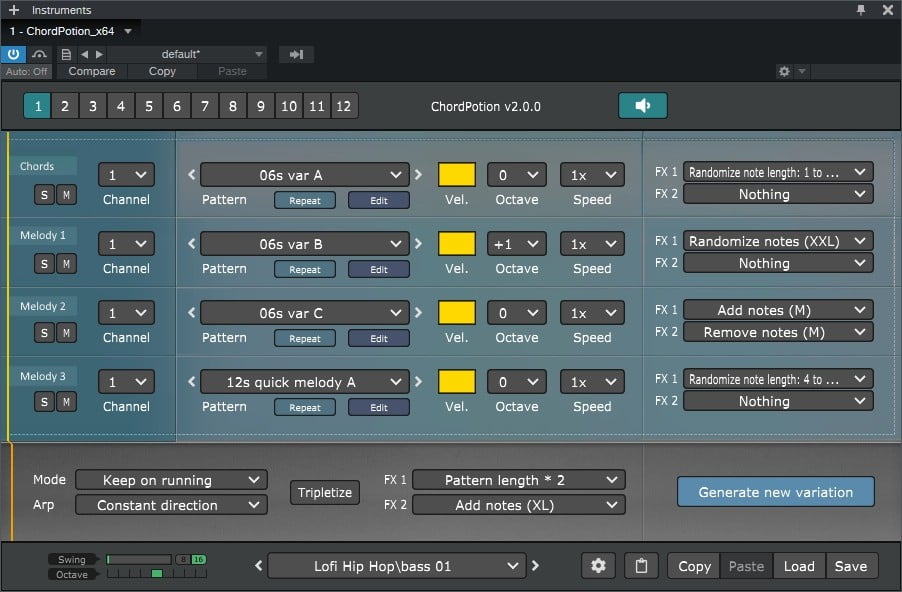
Task: Open Melody 1 Octave +1 dropdown
Action: point(517,244)
